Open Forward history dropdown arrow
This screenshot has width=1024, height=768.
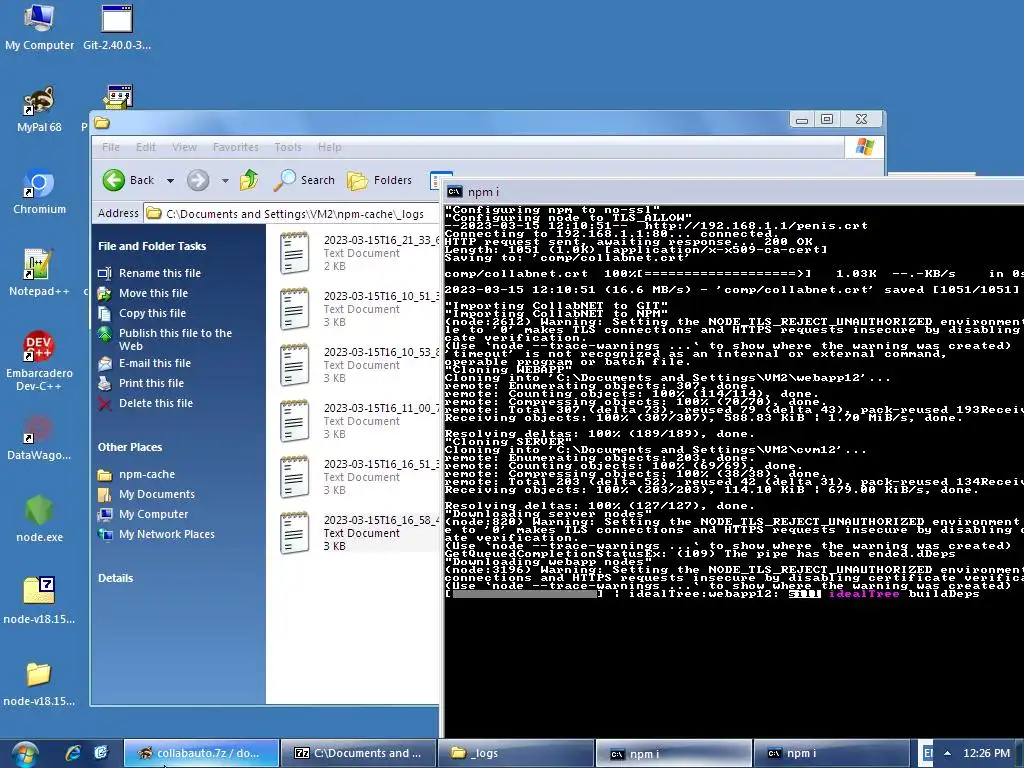pos(225,180)
